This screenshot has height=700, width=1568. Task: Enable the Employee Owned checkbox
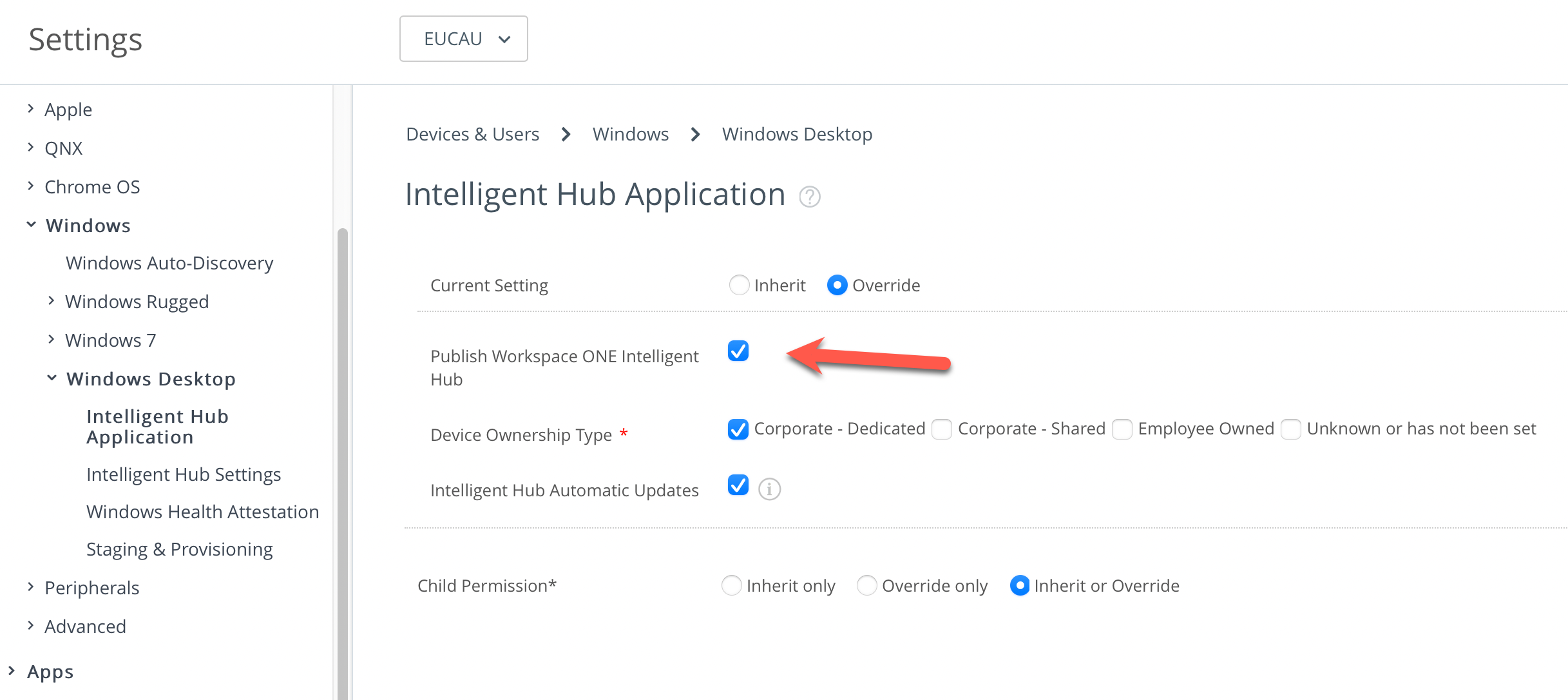[x=1122, y=429]
